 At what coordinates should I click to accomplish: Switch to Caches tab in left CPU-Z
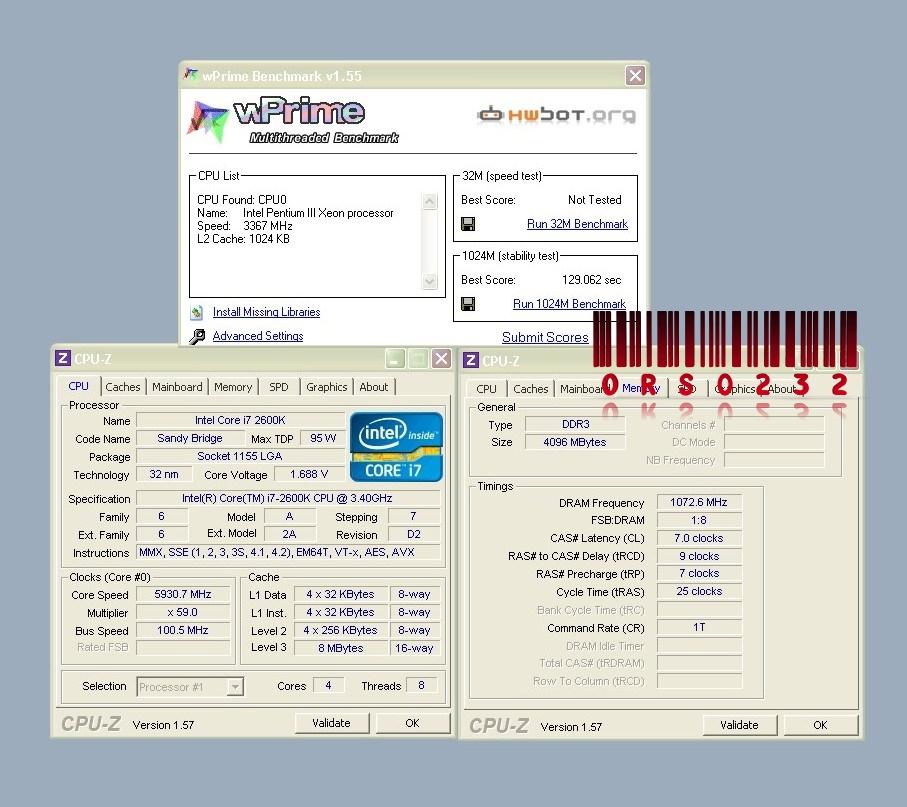coord(123,387)
